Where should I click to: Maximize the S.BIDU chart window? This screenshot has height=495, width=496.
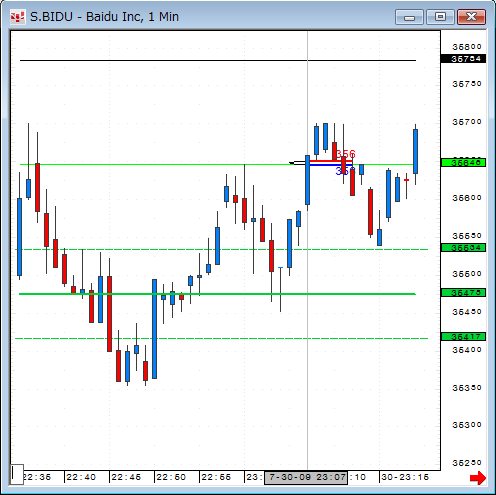pyautogui.click(x=440, y=17)
